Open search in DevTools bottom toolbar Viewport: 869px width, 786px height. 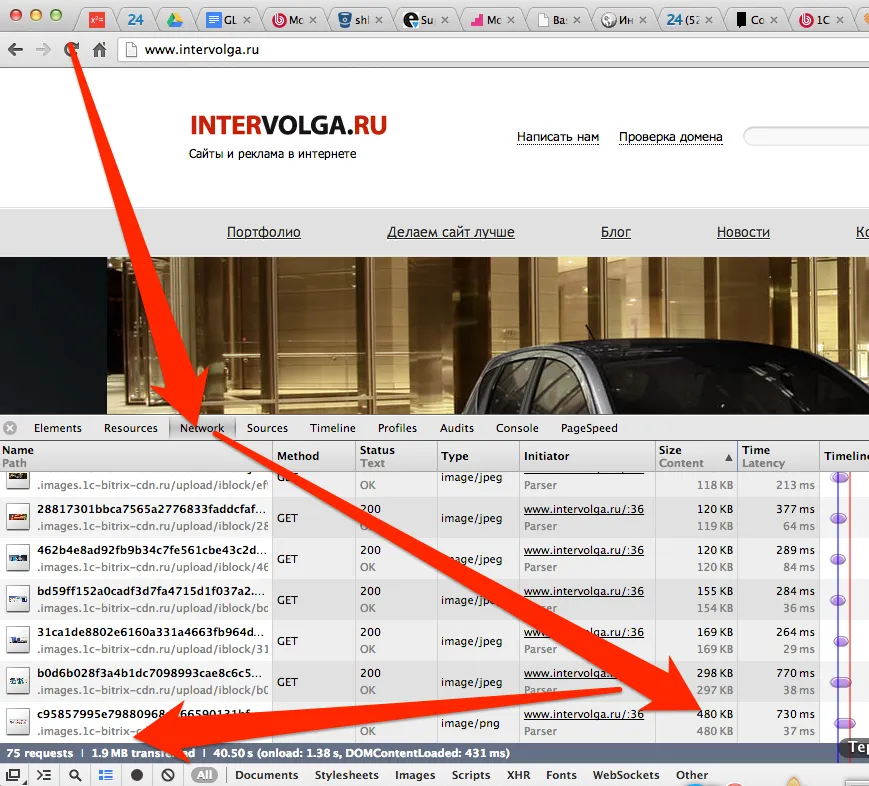75,775
